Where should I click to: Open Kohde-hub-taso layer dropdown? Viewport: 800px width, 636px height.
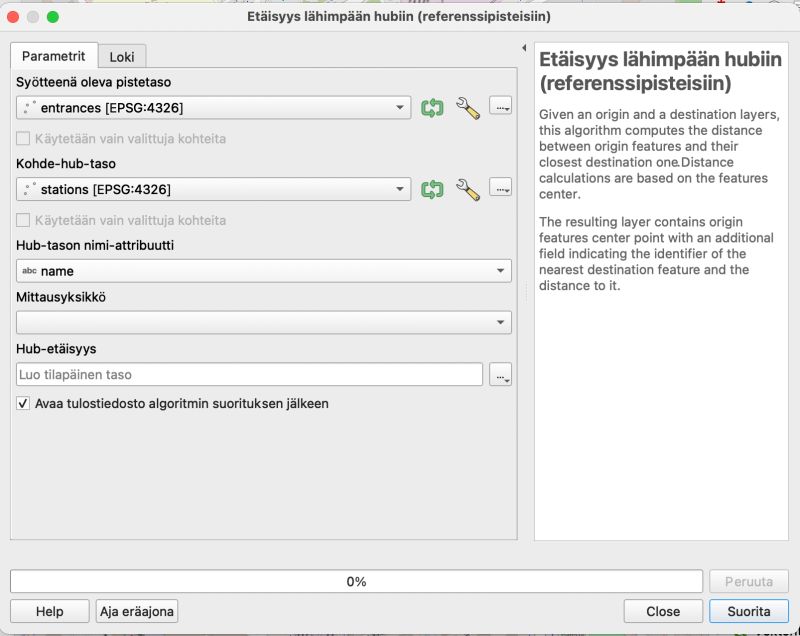[x=213, y=189]
